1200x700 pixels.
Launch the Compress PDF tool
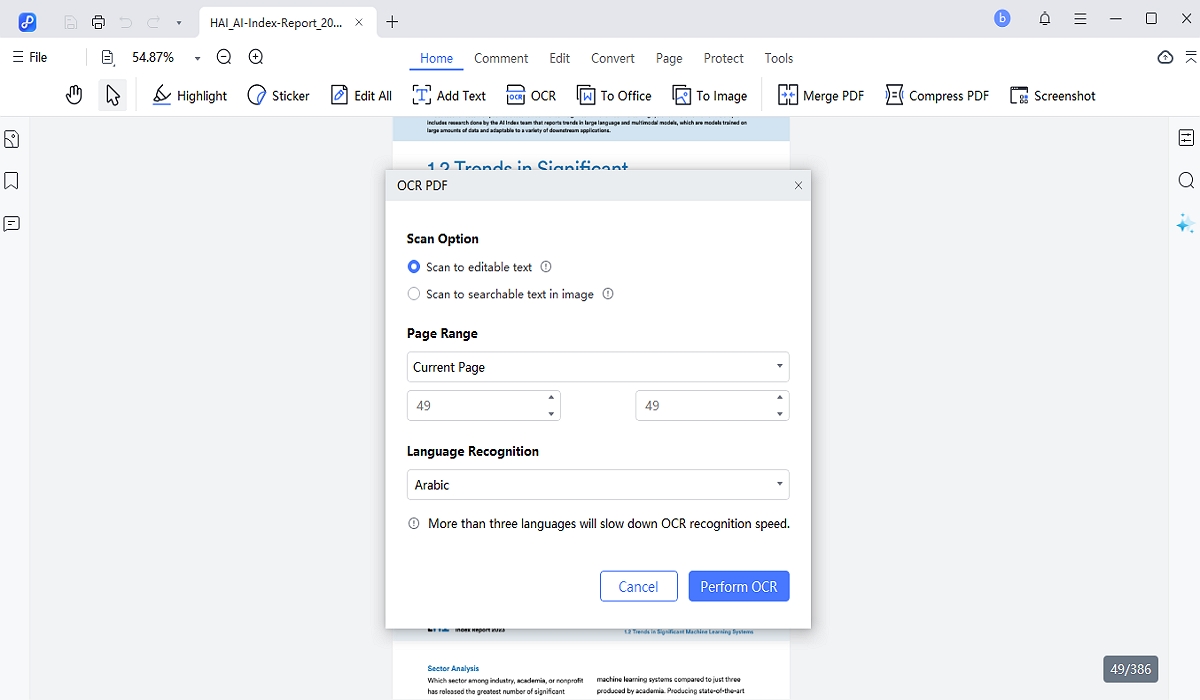tap(936, 95)
